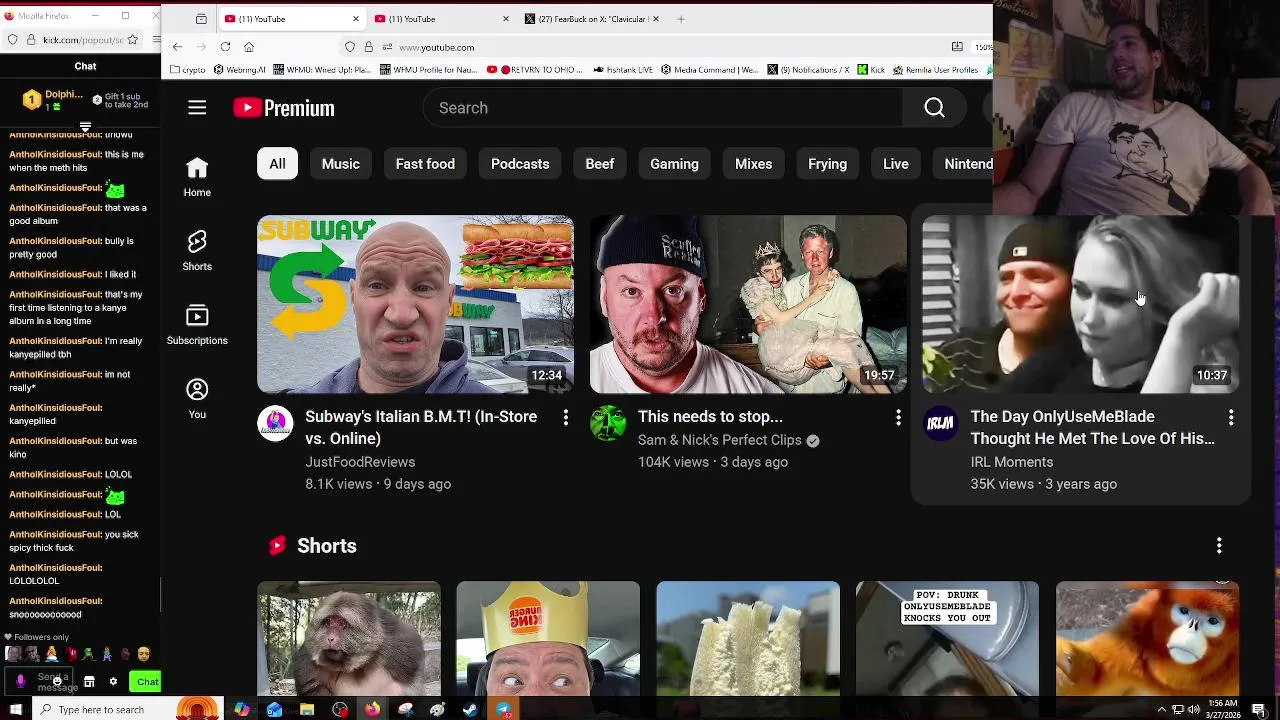The image size is (1280, 720).
Task: Open the You section in sidebar
Action: pyautogui.click(x=197, y=399)
